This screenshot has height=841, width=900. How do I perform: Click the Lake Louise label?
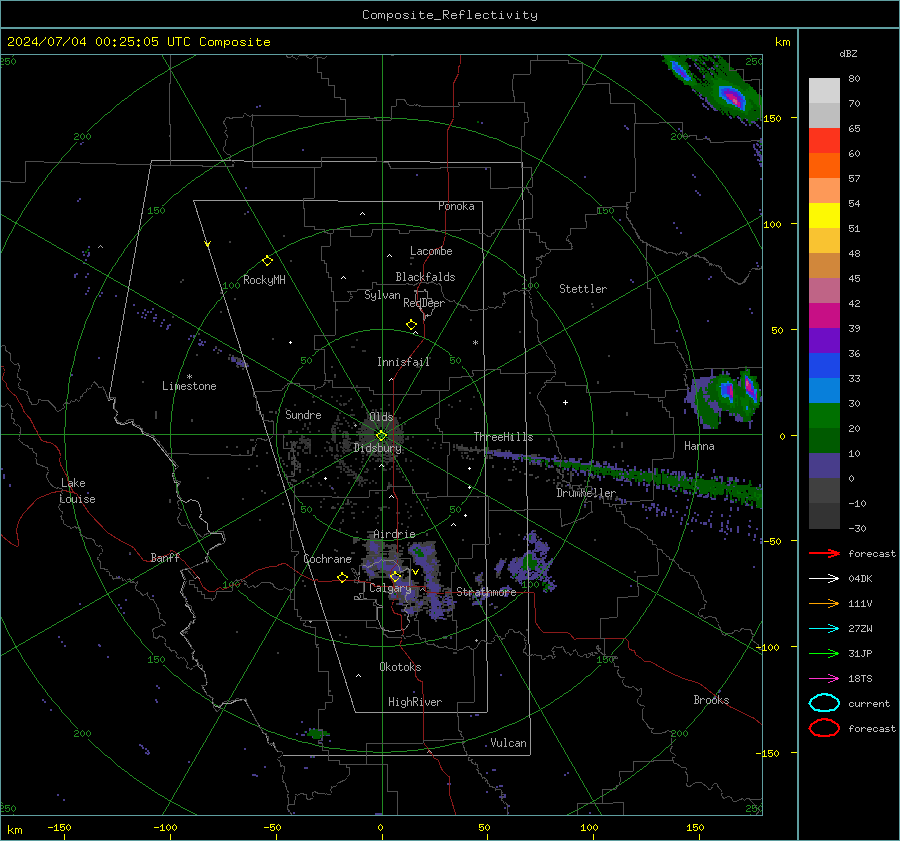[x=77, y=491]
